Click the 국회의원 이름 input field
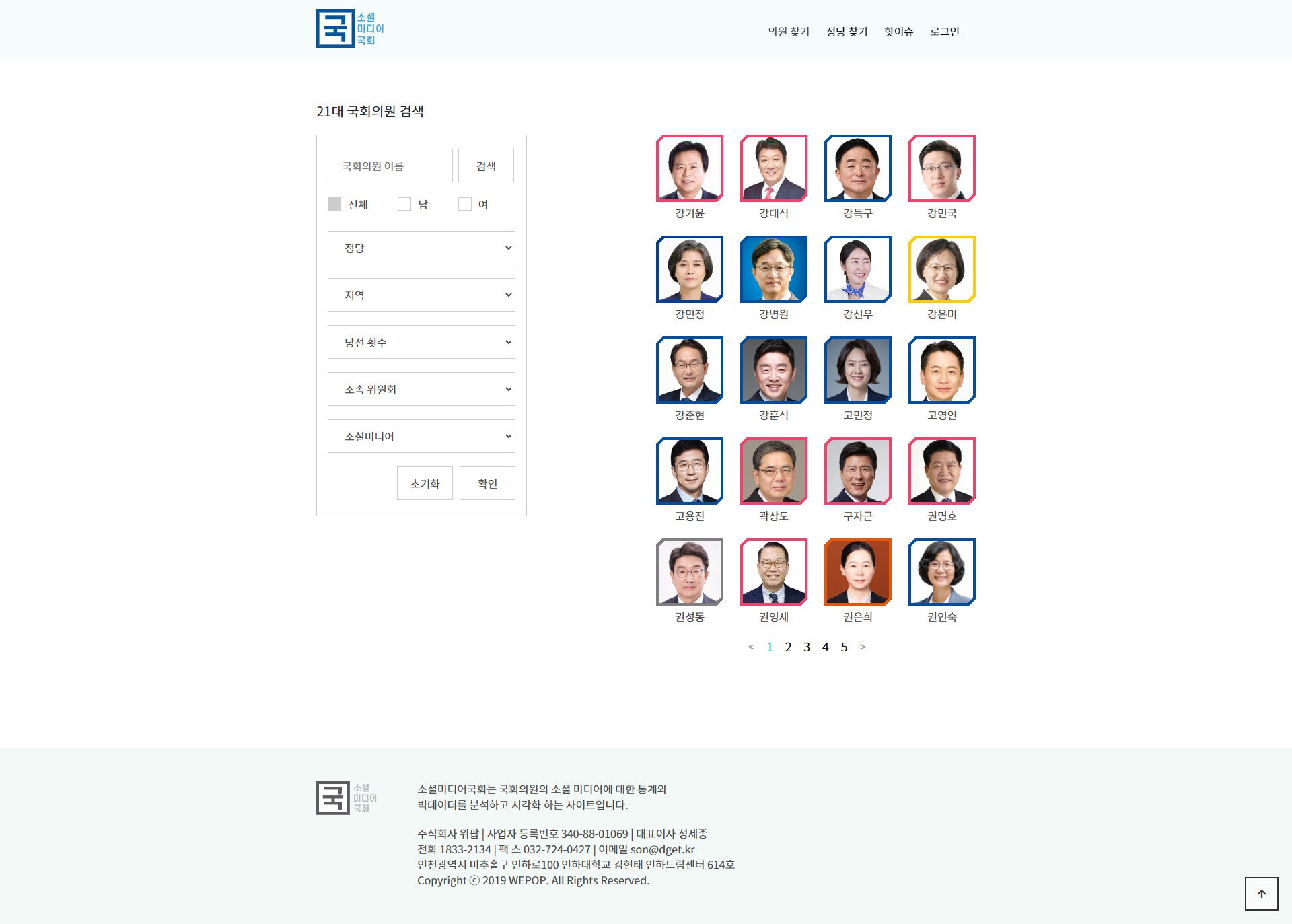This screenshot has width=1292, height=924. coord(390,166)
